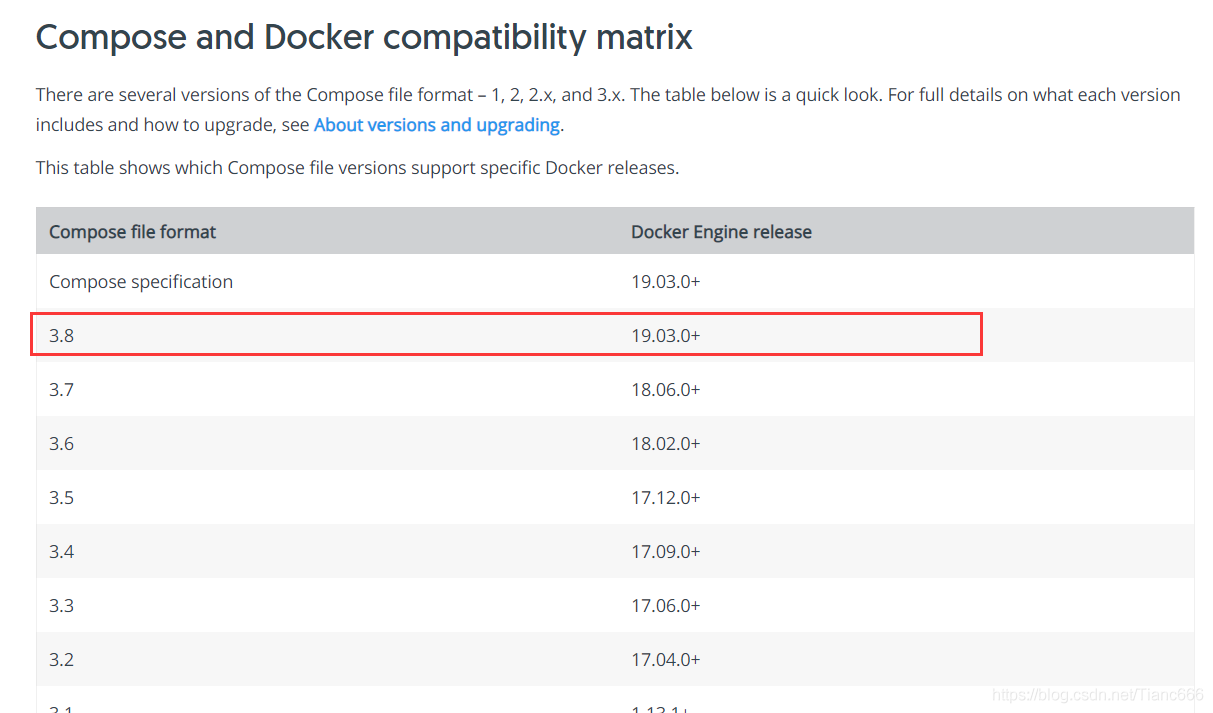Select the Compose specification cell

(x=141, y=282)
